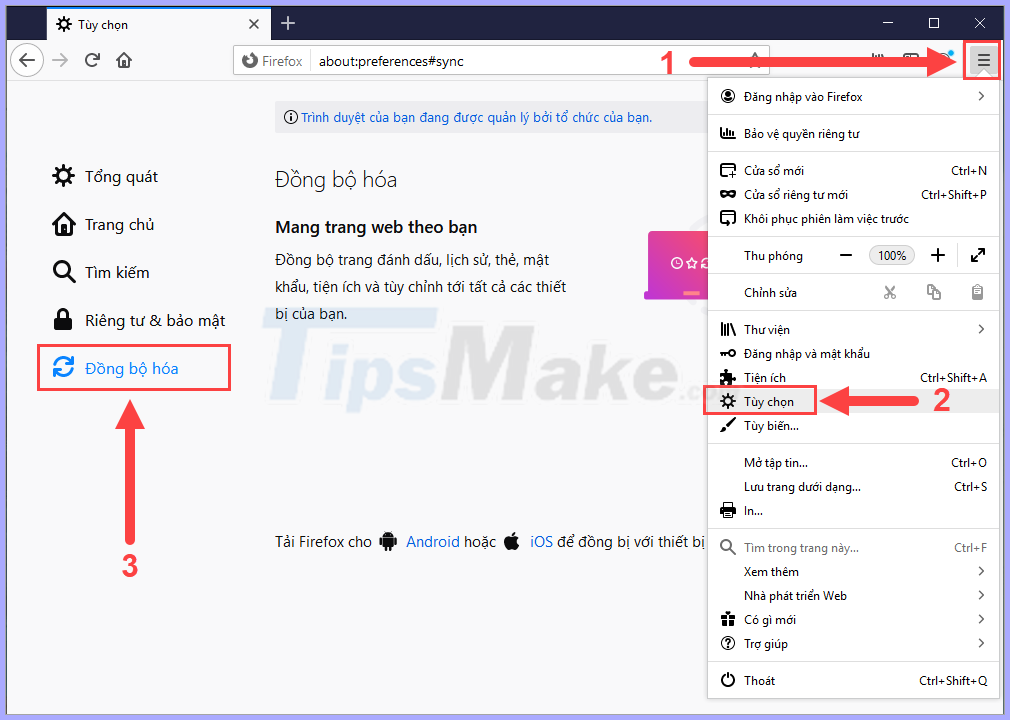Close the Tùy chọn tab

click(x=254, y=24)
